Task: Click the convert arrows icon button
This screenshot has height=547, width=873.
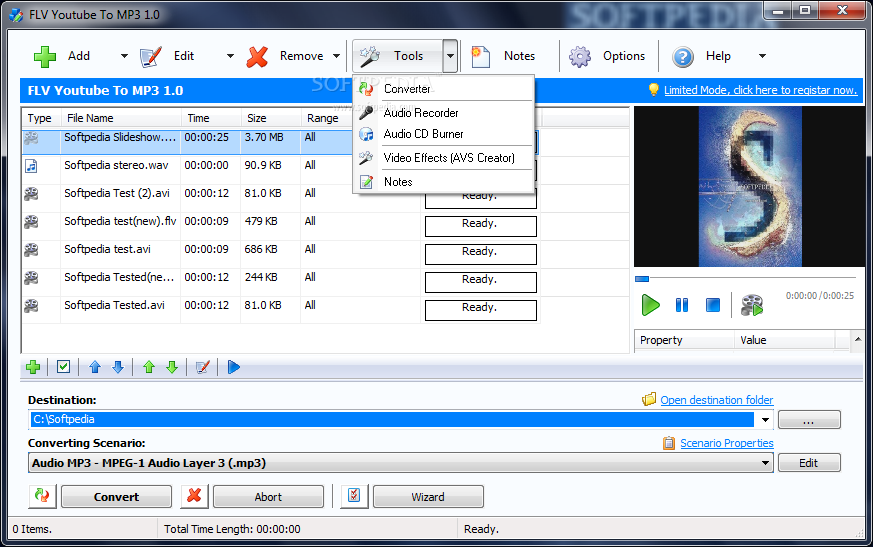Action: pyautogui.click(x=42, y=496)
